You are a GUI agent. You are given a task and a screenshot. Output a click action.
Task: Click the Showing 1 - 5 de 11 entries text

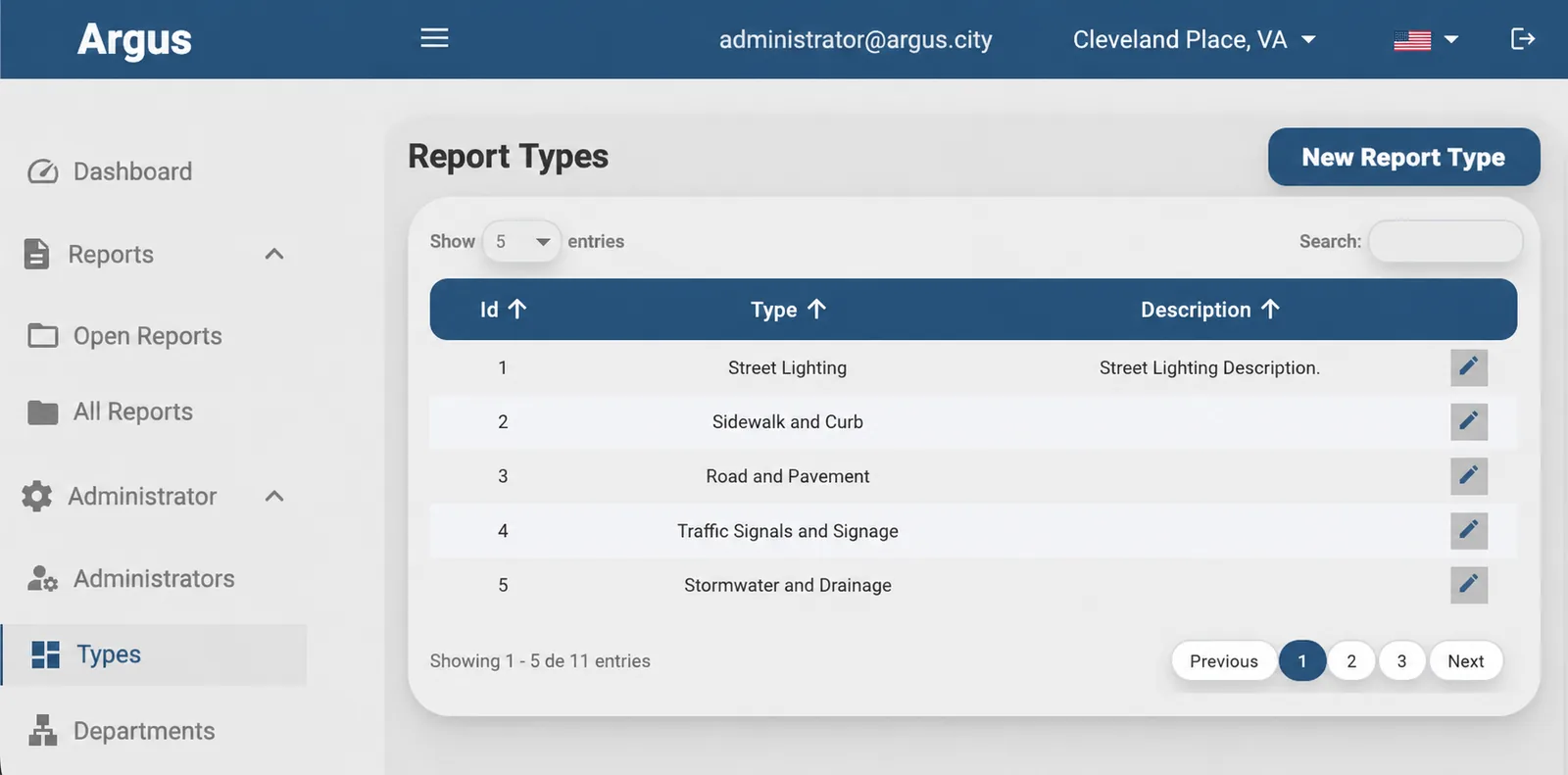540,661
